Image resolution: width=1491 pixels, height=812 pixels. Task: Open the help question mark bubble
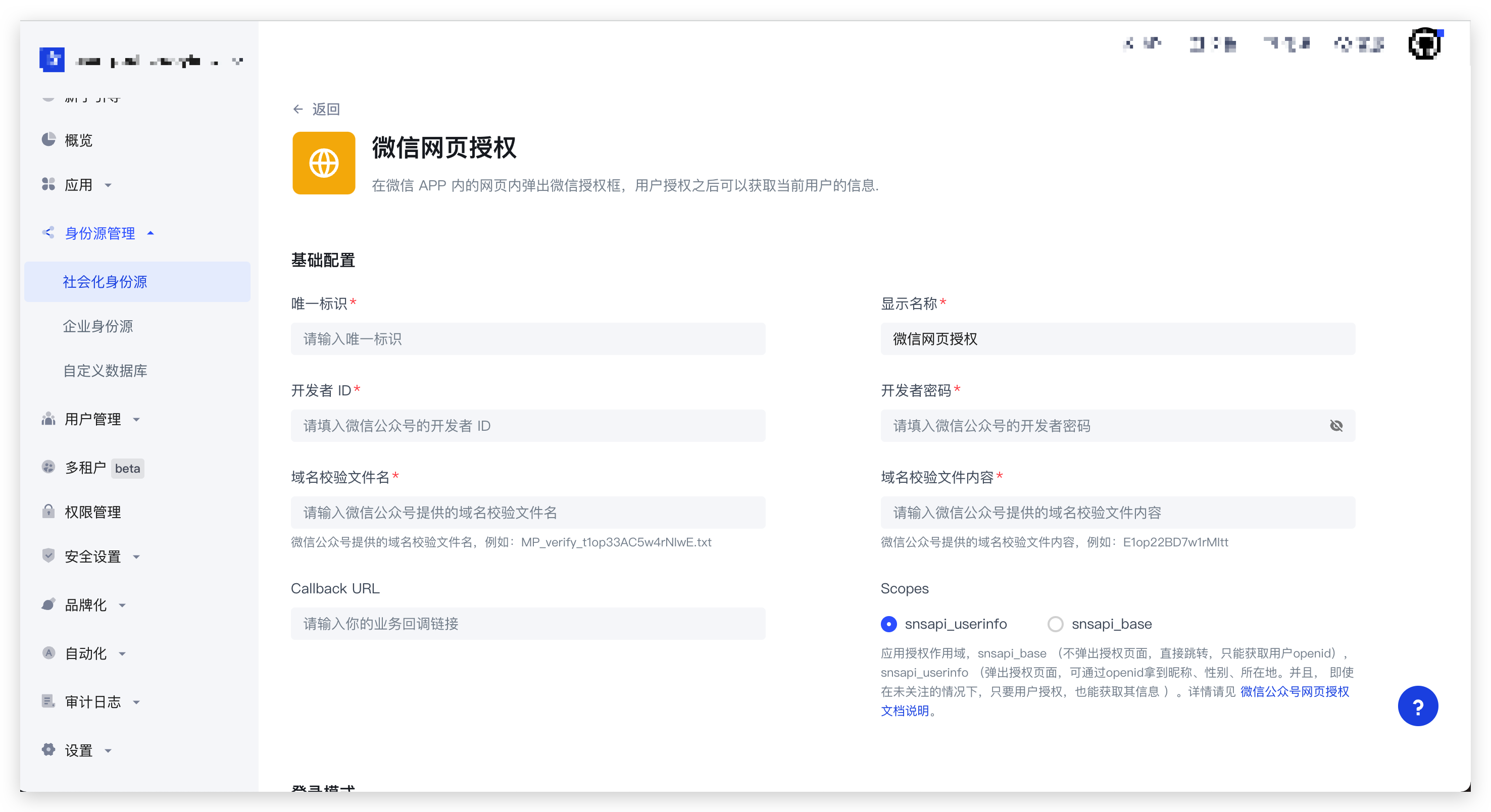click(x=1418, y=705)
